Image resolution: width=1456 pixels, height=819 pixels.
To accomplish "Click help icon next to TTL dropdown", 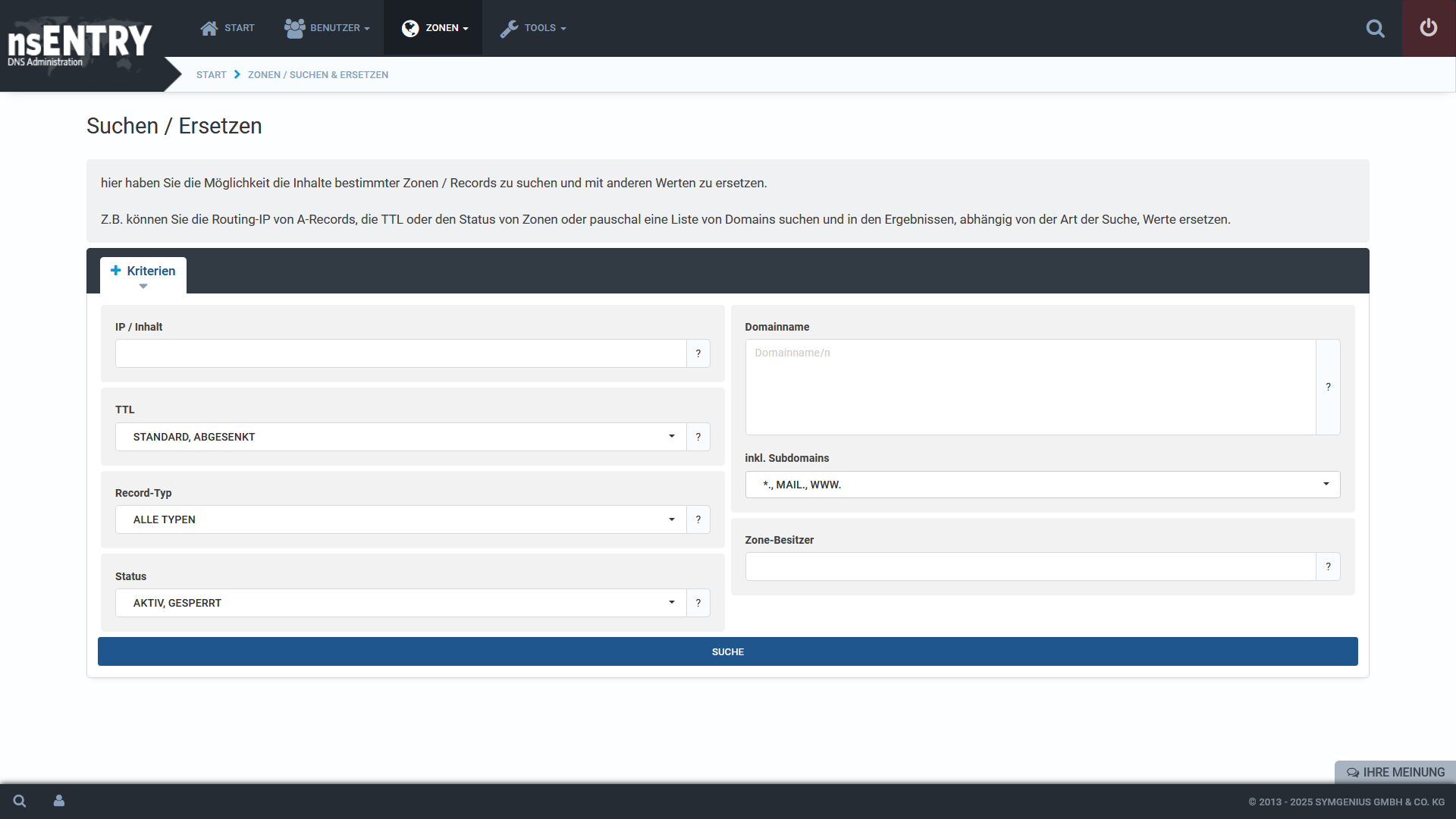I will point(698,437).
